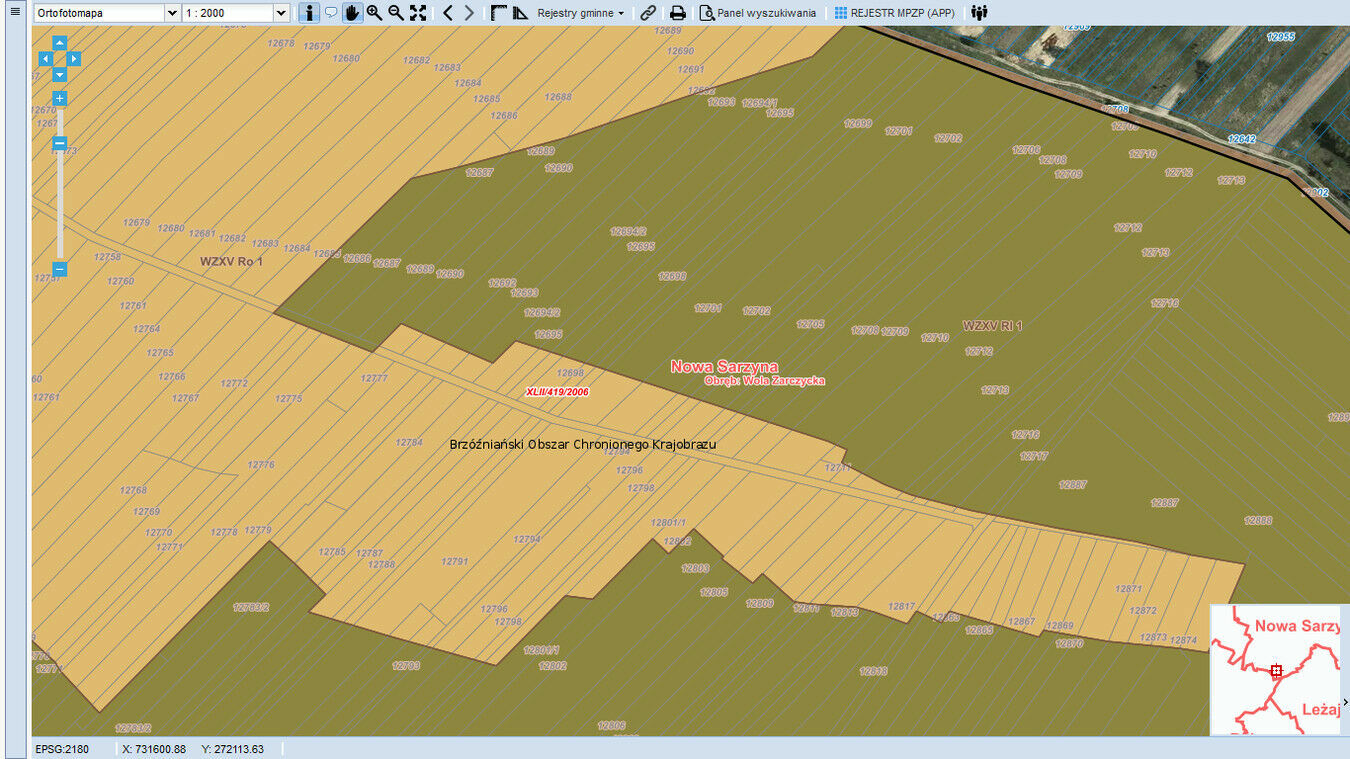Click the zoom out magnifier tool

(x=396, y=13)
